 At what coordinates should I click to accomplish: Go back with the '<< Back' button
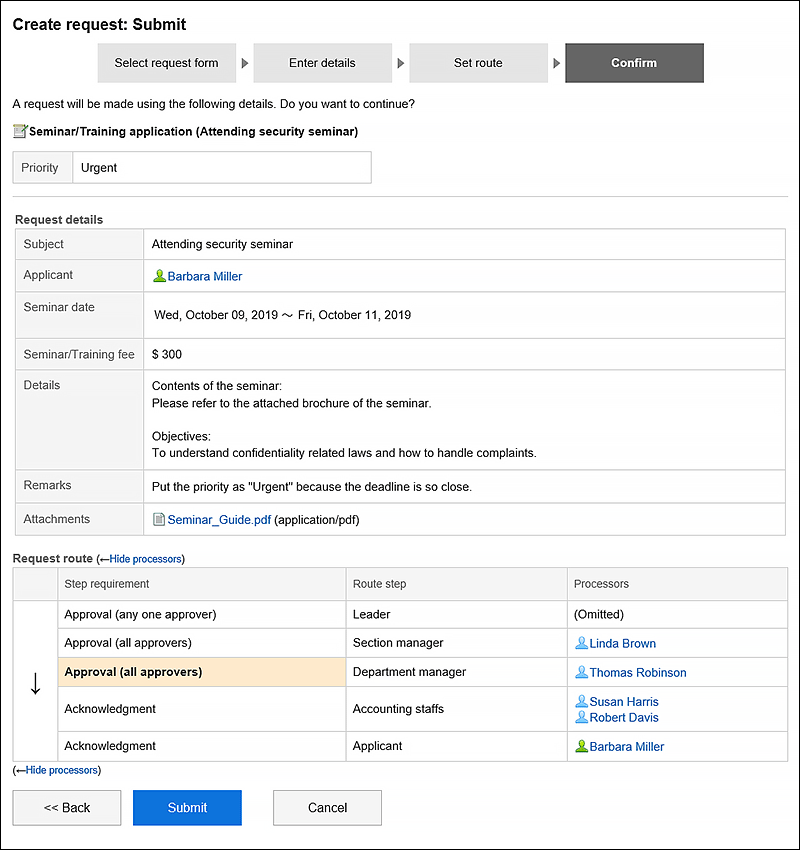point(67,808)
